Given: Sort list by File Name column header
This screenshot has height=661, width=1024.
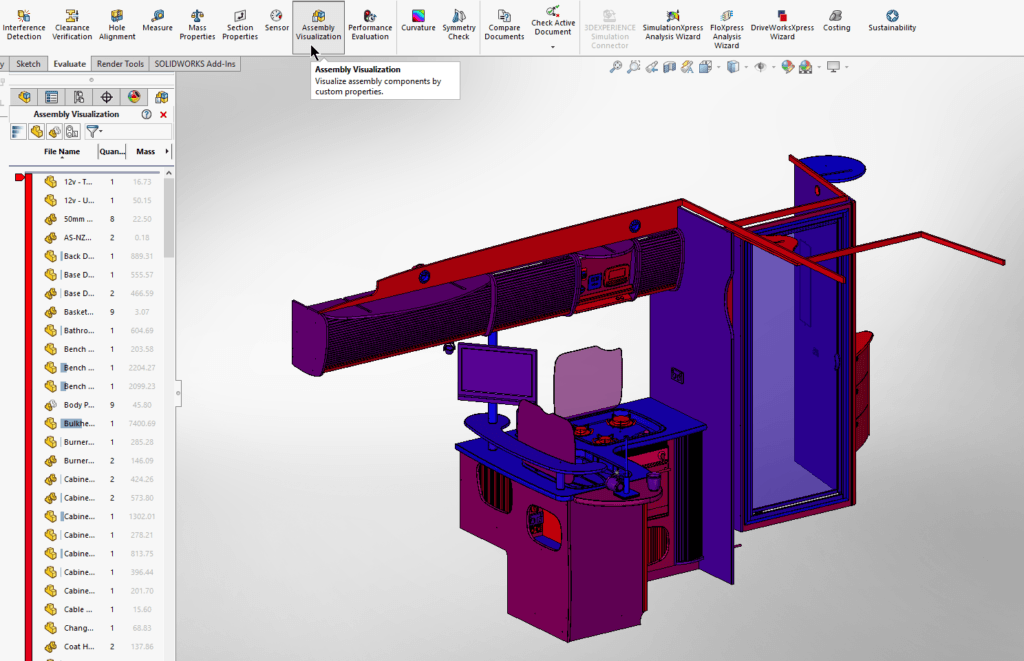Looking at the screenshot, I should tap(62, 151).
